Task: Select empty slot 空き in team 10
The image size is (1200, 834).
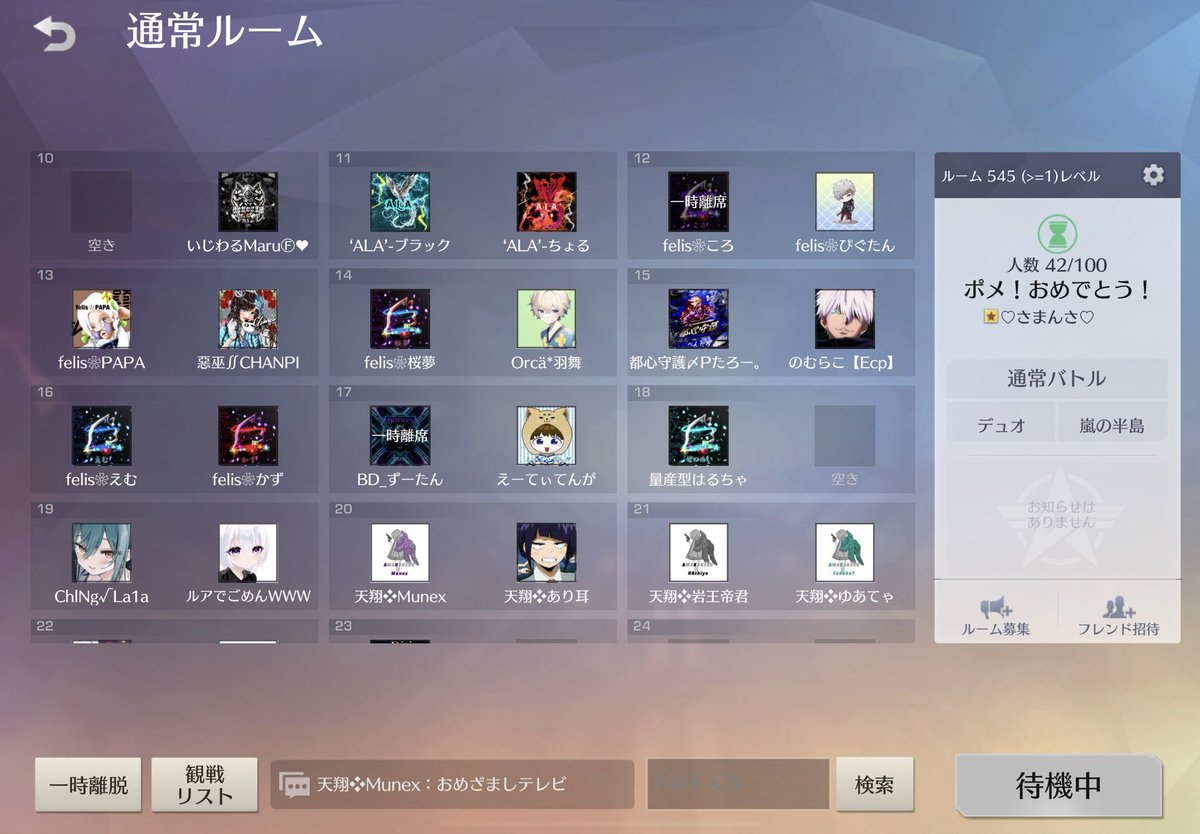Action: coord(101,202)
